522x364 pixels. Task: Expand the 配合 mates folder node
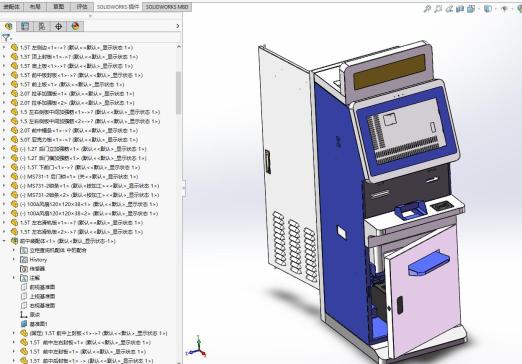(14, 250)
